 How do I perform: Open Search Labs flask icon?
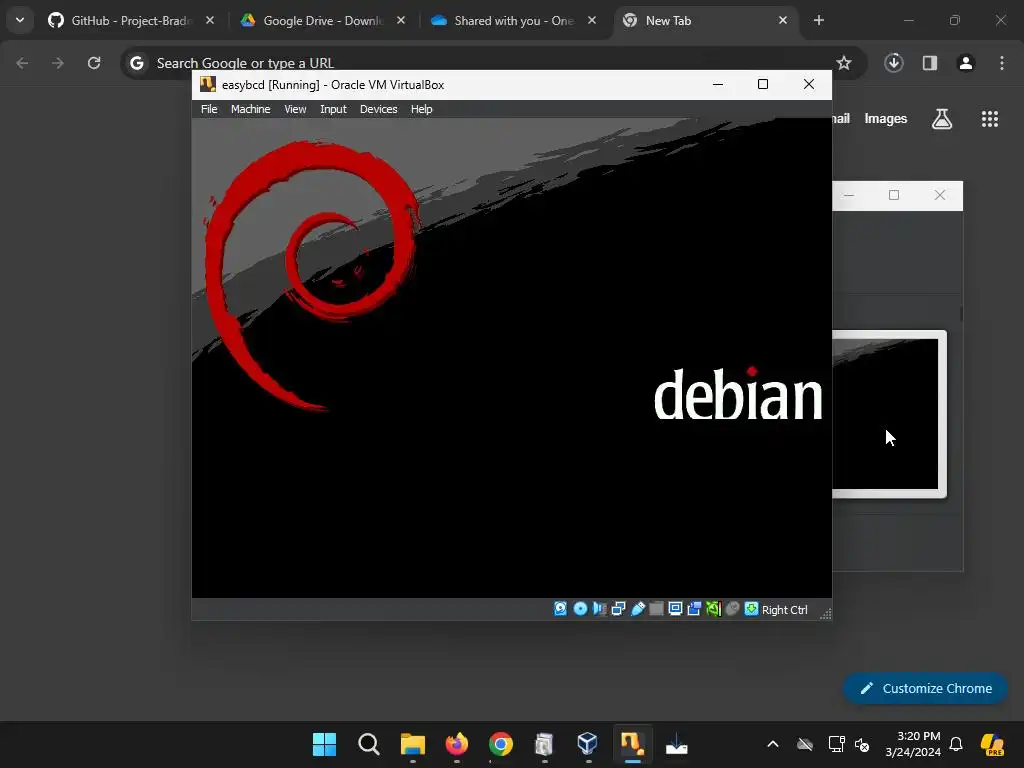(942, 119)
